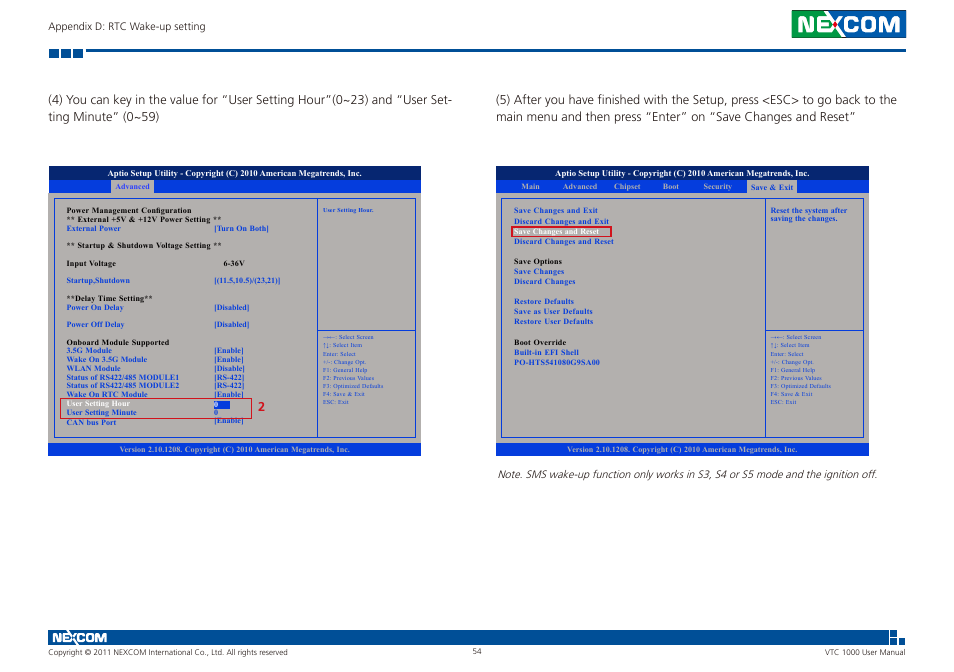Switch to the Advanced tab in the right BIOS screen
Viewport: 954px width, 672px height.
point(579,187)
